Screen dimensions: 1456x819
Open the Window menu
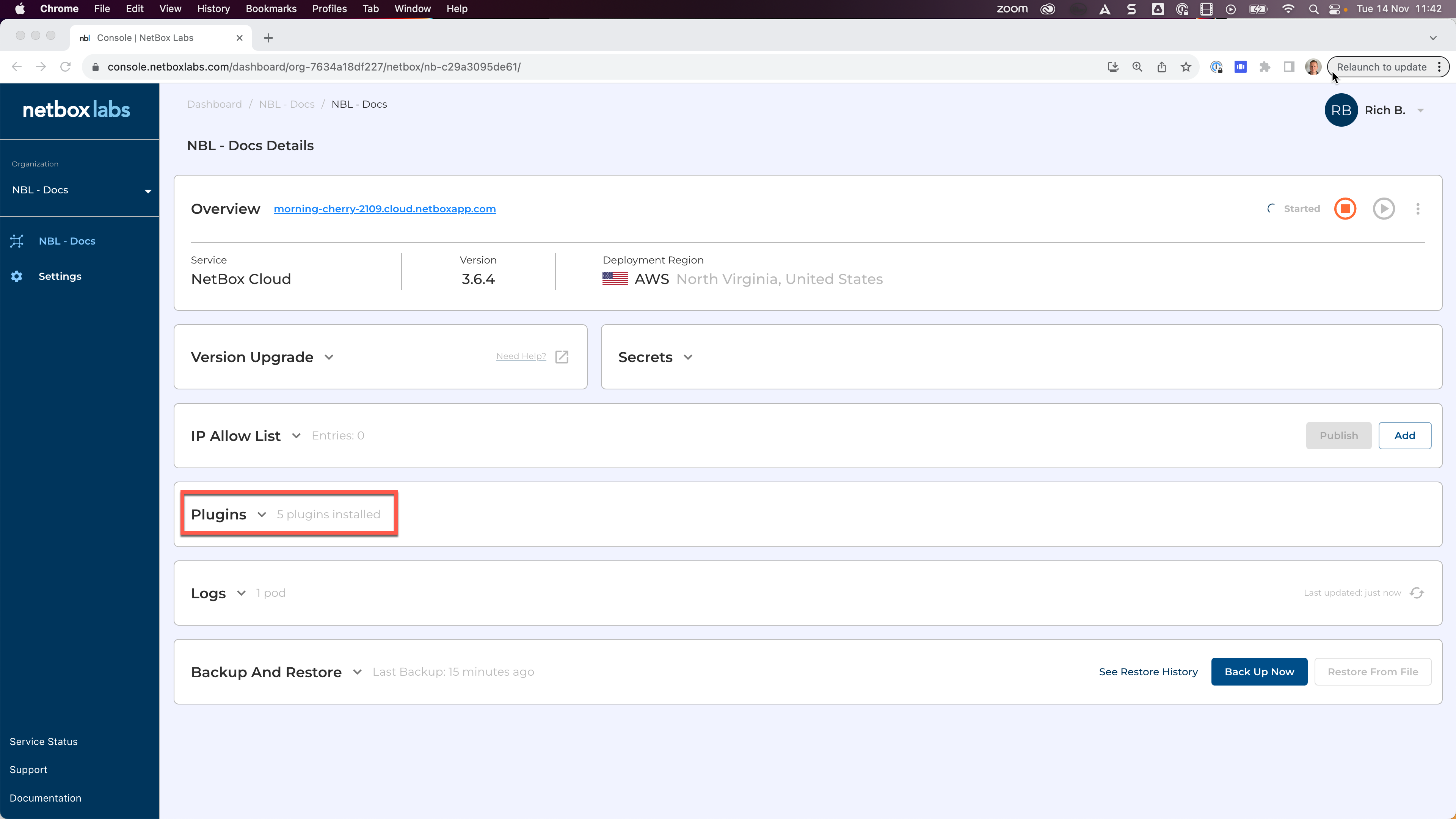(413, 8)
